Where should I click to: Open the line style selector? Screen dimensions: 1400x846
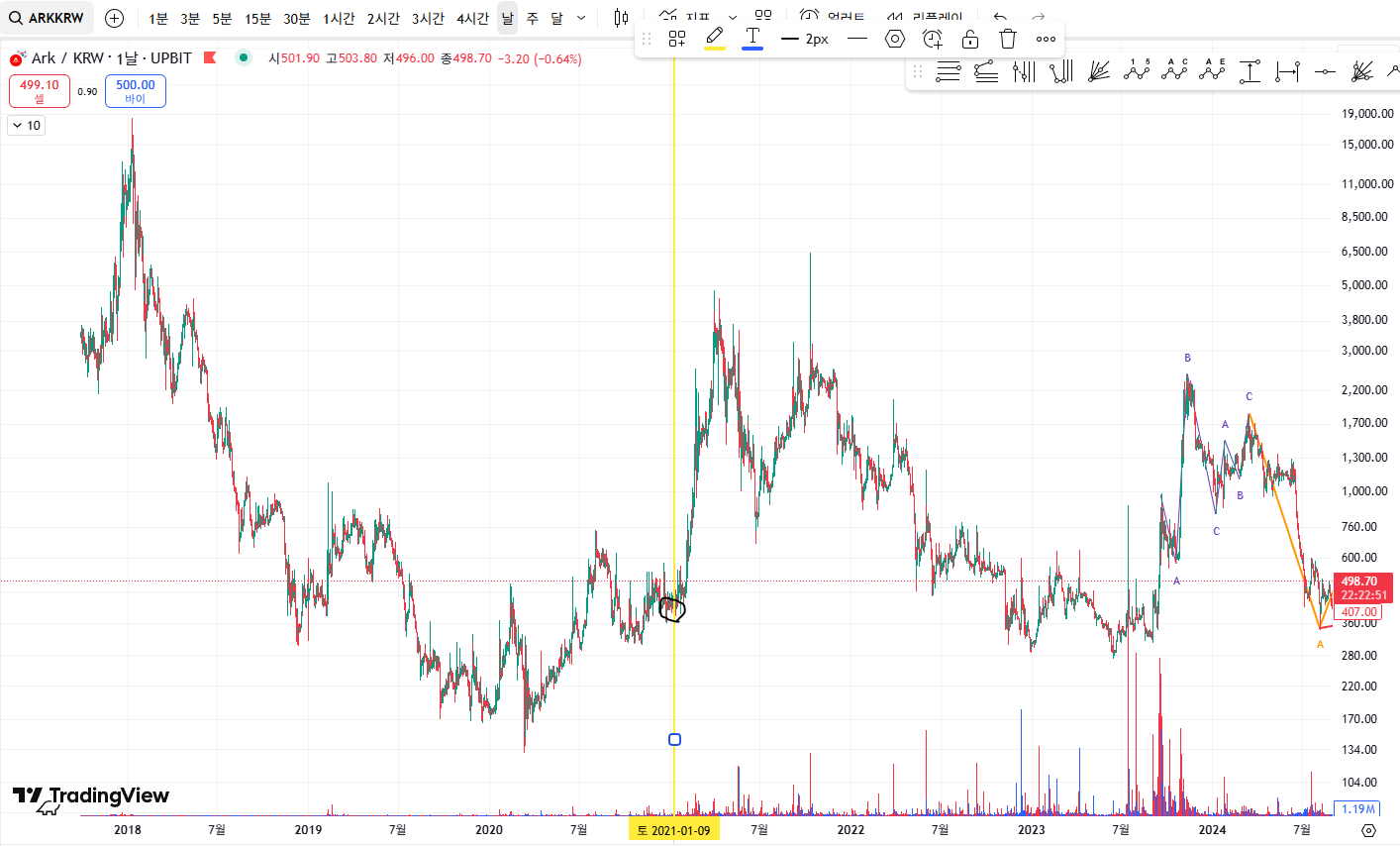tap(857, 39)
